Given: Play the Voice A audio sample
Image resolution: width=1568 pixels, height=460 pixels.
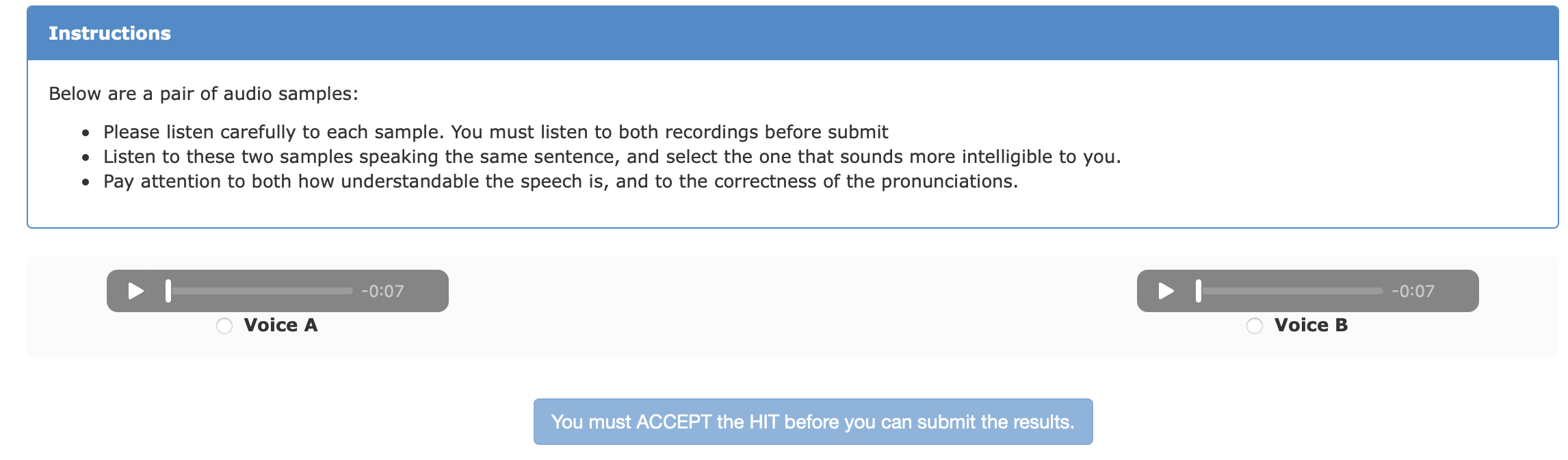Looking at the screenshot, I should coord(136,291).
